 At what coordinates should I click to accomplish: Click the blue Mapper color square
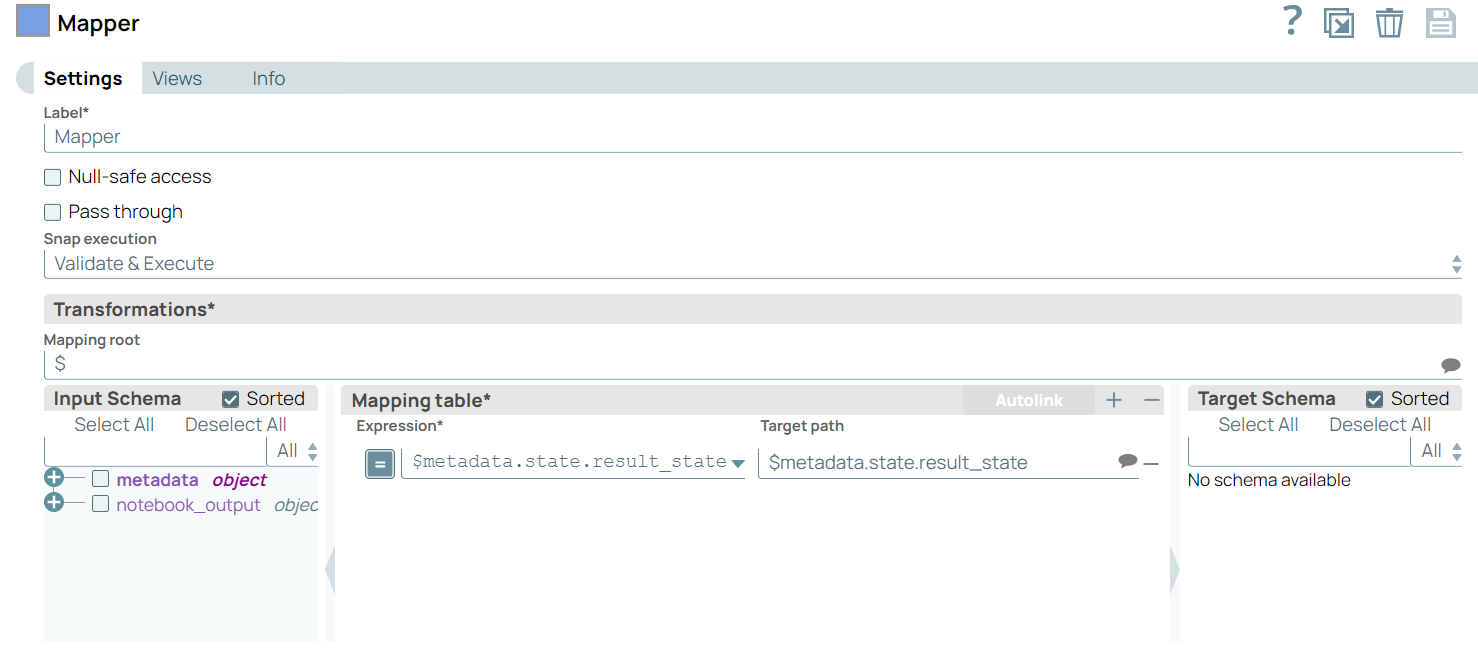click(33, 21)
